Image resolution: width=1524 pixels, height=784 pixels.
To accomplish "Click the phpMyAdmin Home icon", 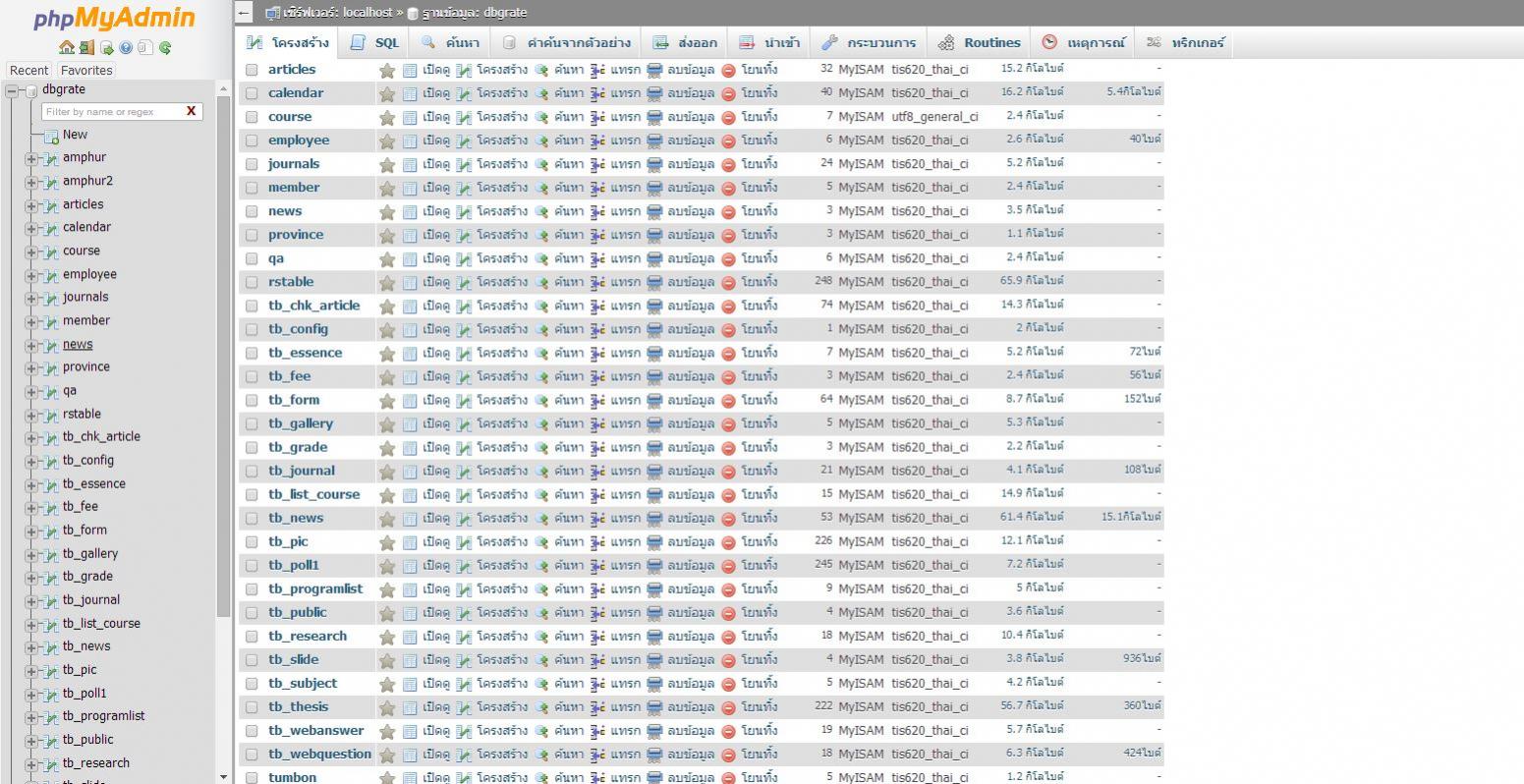I will [x=67, y=47].
